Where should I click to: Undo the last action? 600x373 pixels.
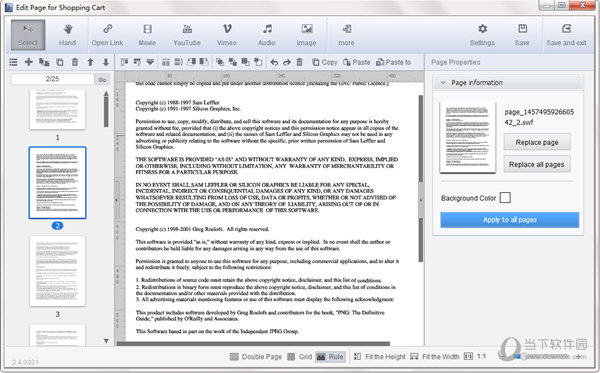click(x=274, y=62)
